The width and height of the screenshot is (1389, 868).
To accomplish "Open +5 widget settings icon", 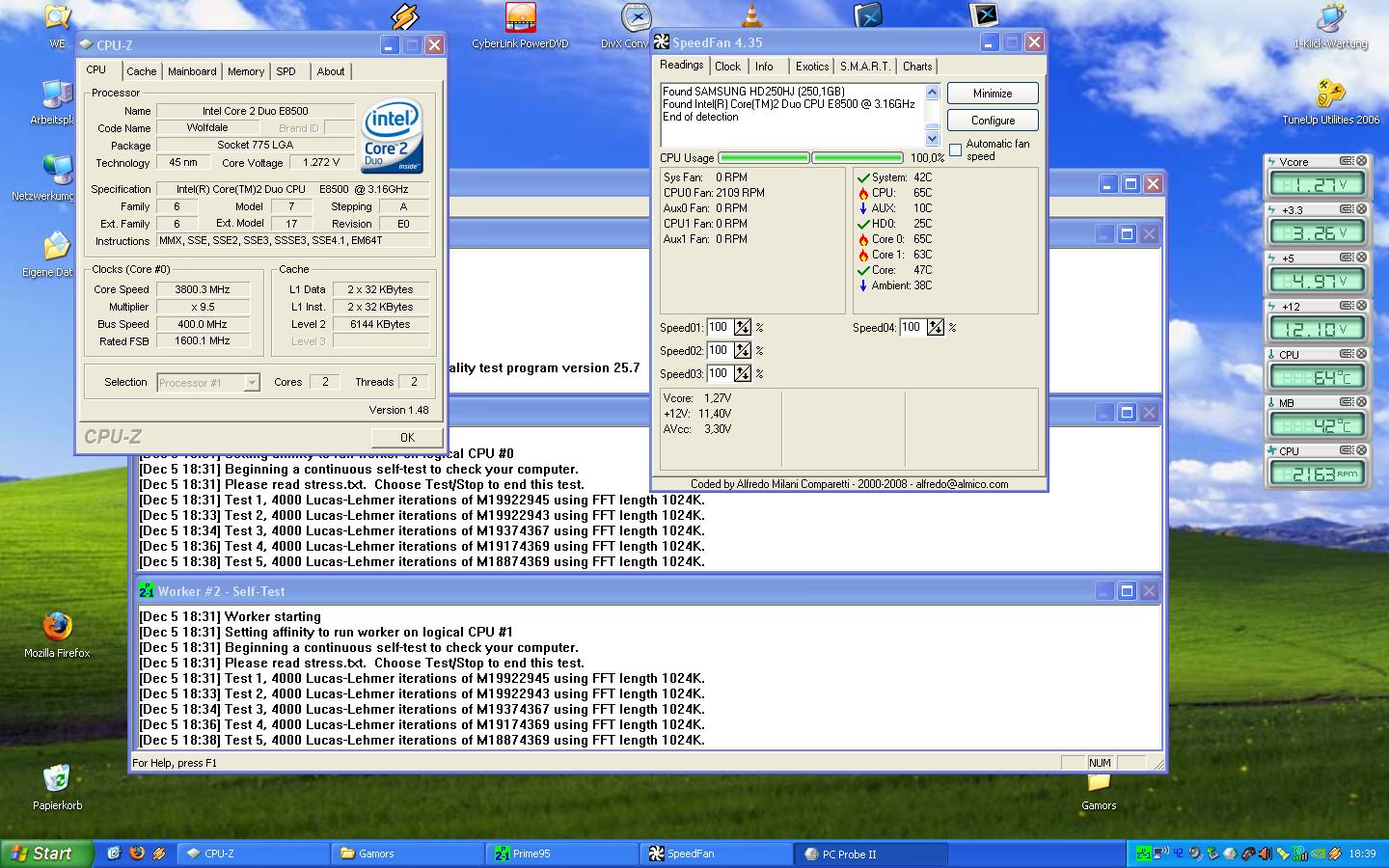I will click(x=1346, y=258).
